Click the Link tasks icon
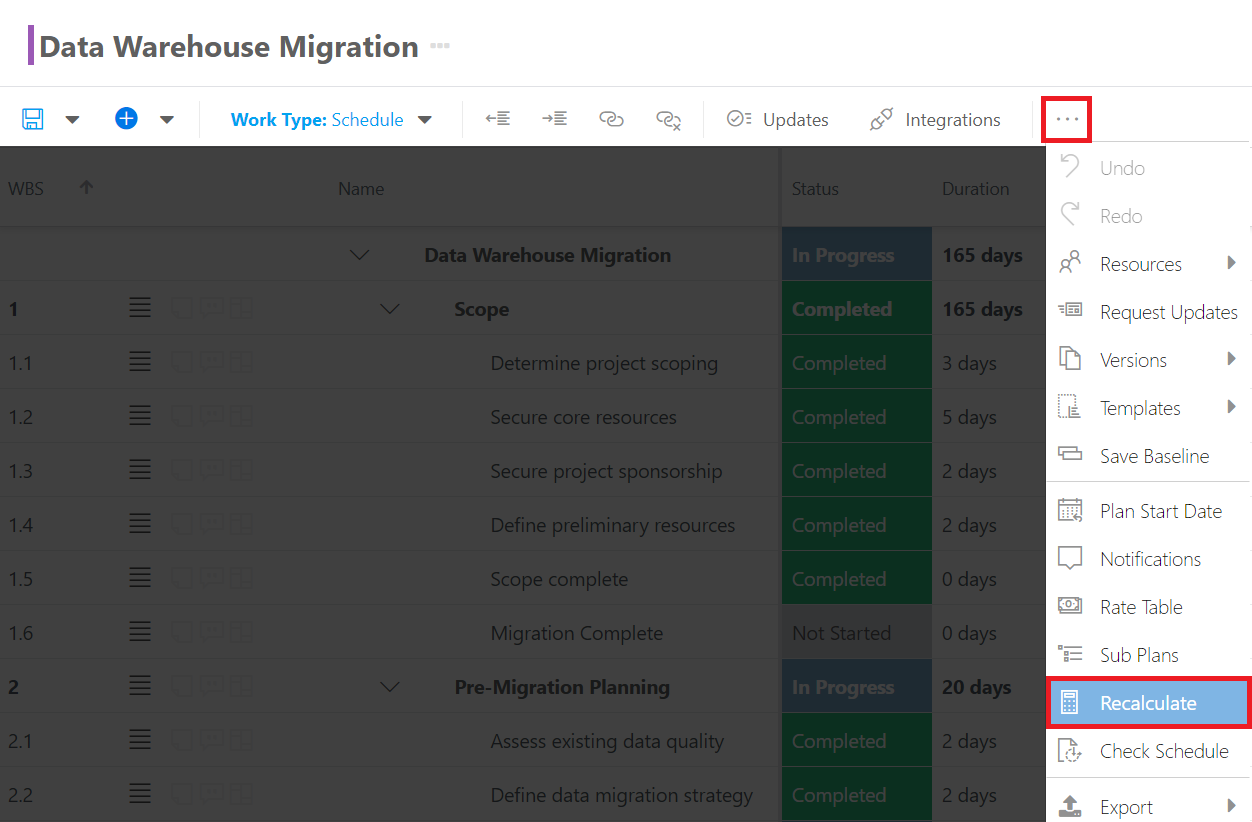This screenshot has width=1252, height=822. click(x=611, y=119)
